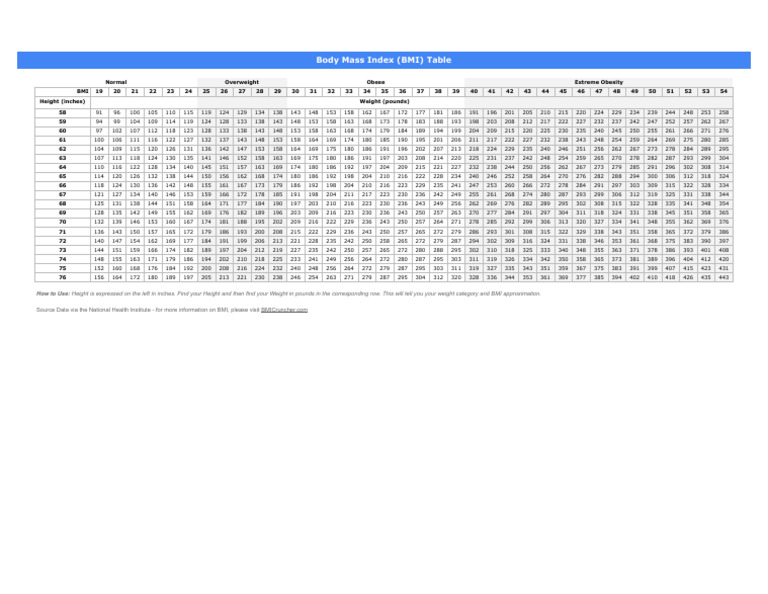The image size is (768, 594).
Task: Select the BMI 45 column header
Action: [563, 92]
